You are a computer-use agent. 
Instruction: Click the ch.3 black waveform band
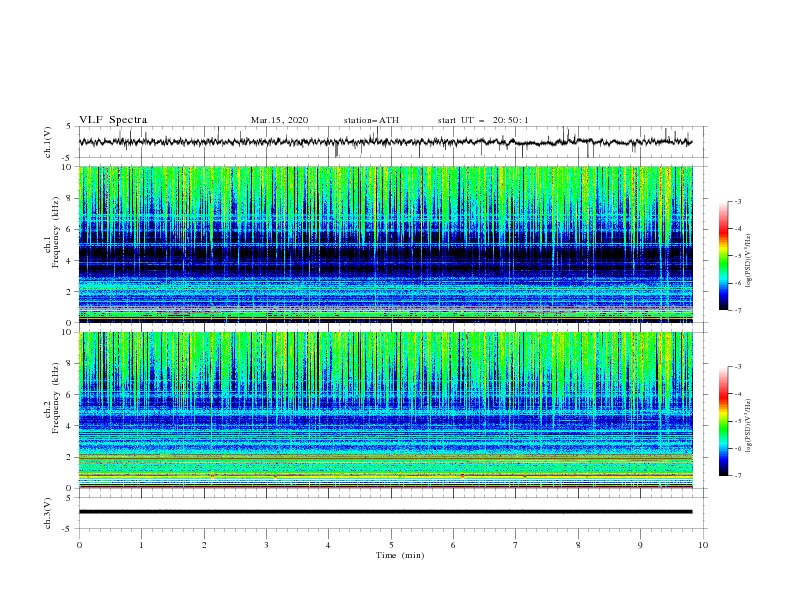click(385, 512)
